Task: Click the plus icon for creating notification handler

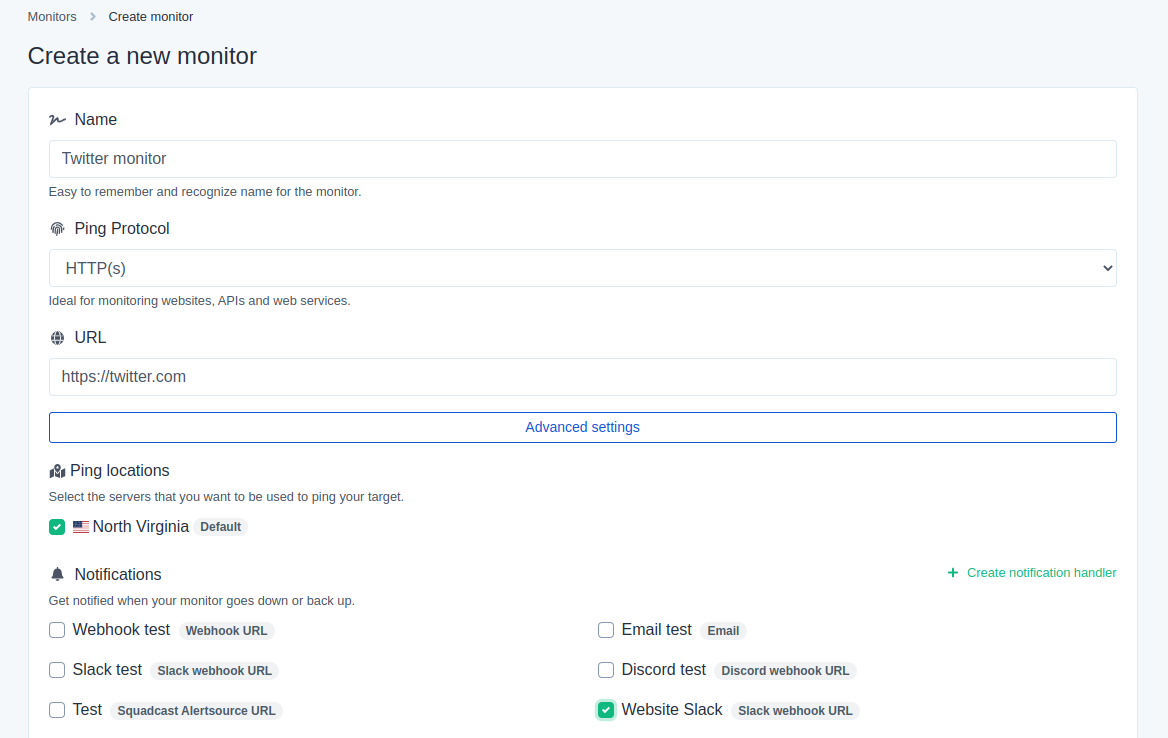Action: [x=952, y=573]
